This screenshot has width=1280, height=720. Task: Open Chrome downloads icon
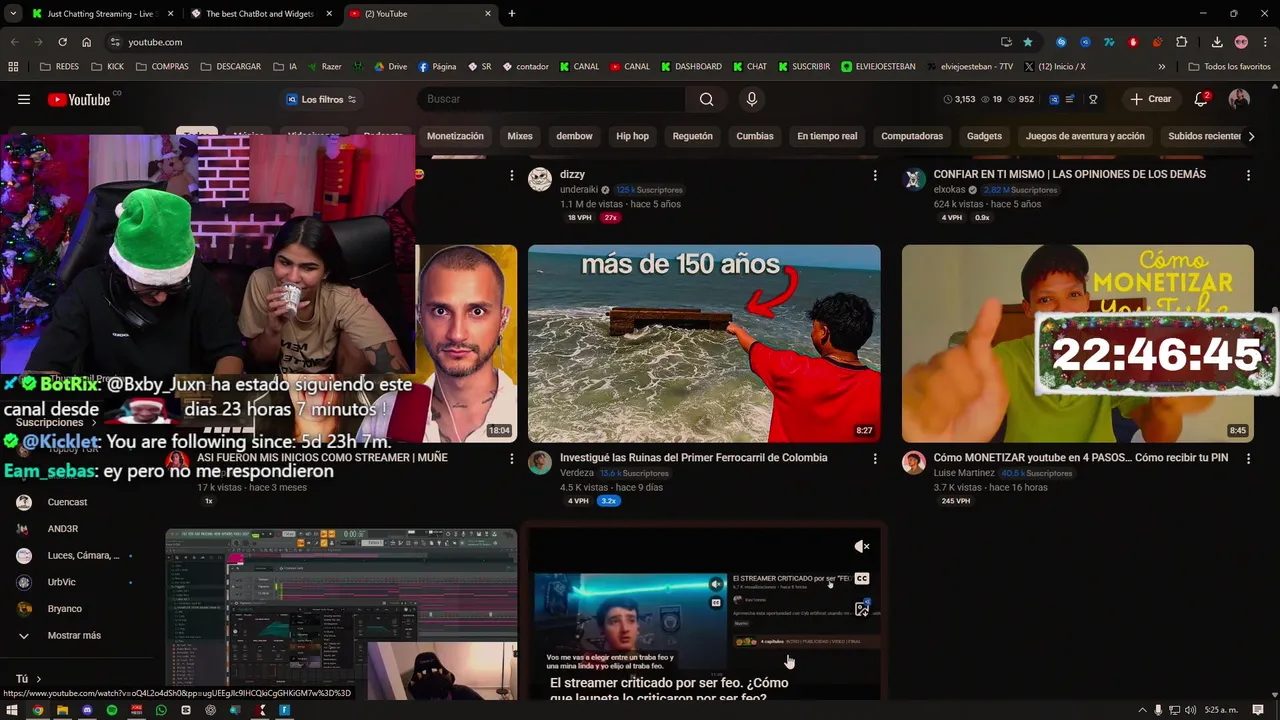coord(1217,42)
